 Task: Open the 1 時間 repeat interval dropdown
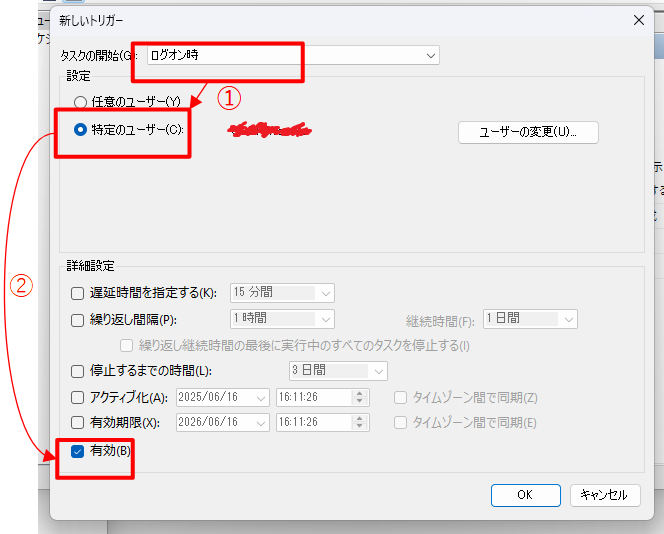coord(282,319)
